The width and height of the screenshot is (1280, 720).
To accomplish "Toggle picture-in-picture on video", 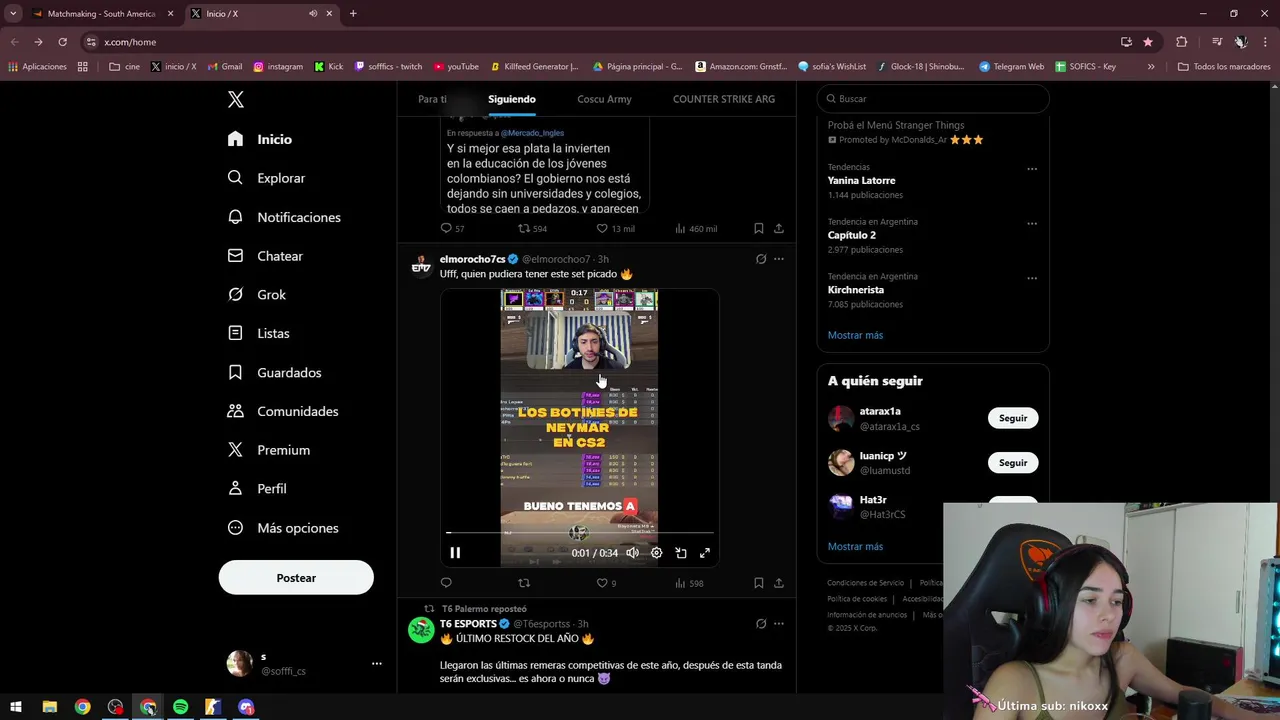I will (681, 553).
